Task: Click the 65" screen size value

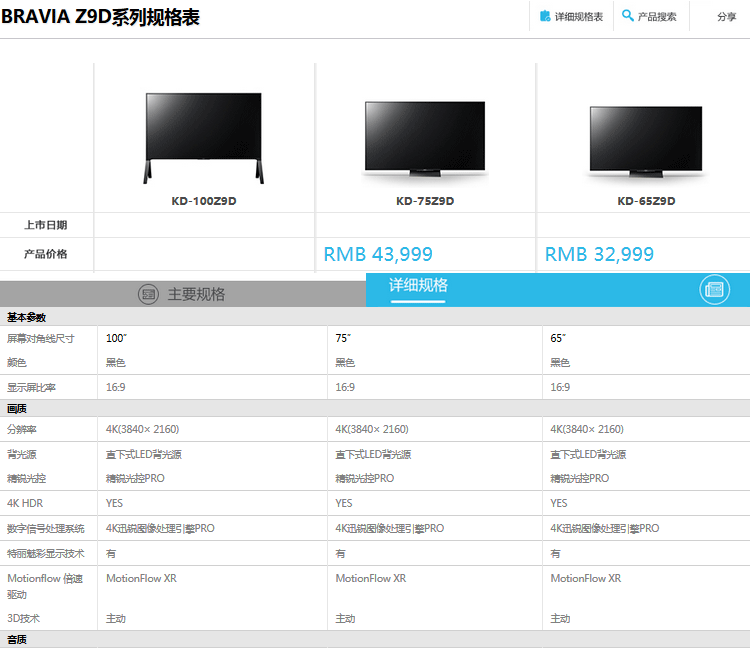Action: [558, 338]
